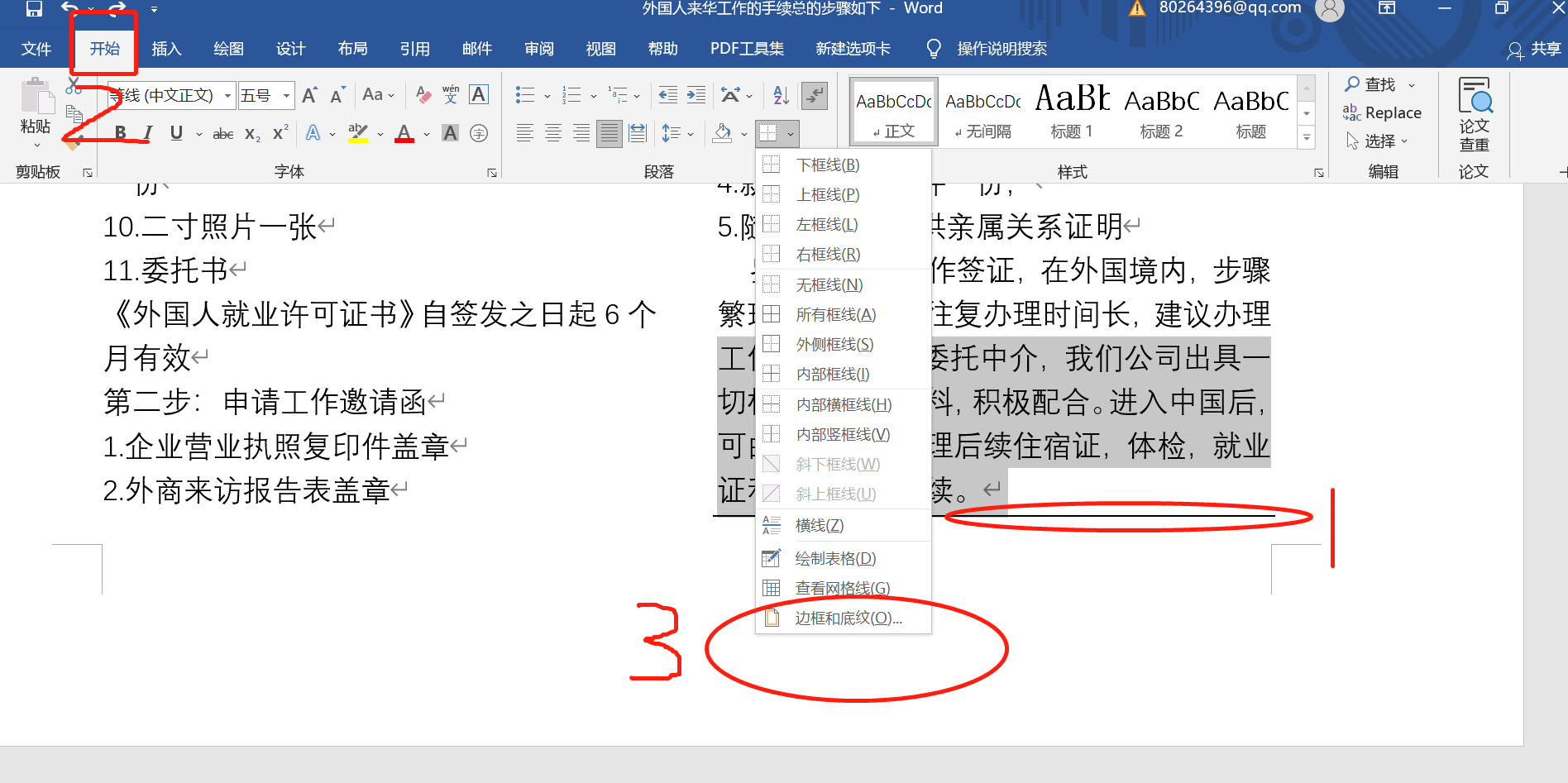Open the File tab
This screenshot has width=1568, height=783.
pos(36,49)
